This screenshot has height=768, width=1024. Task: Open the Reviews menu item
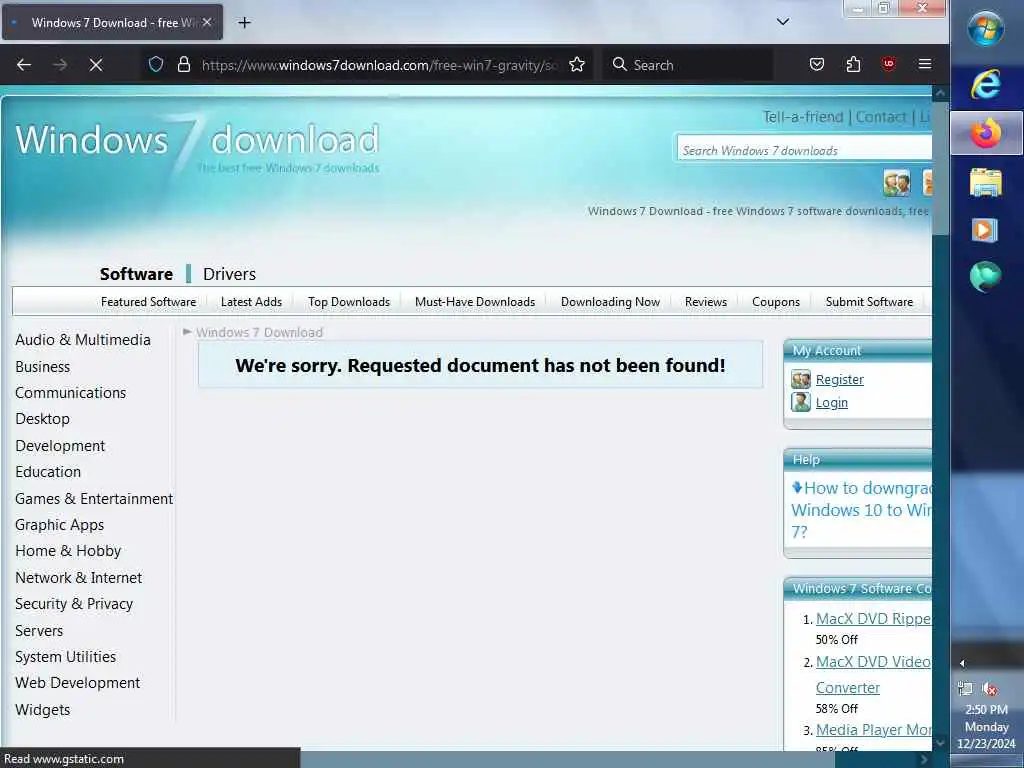[706, 302]
